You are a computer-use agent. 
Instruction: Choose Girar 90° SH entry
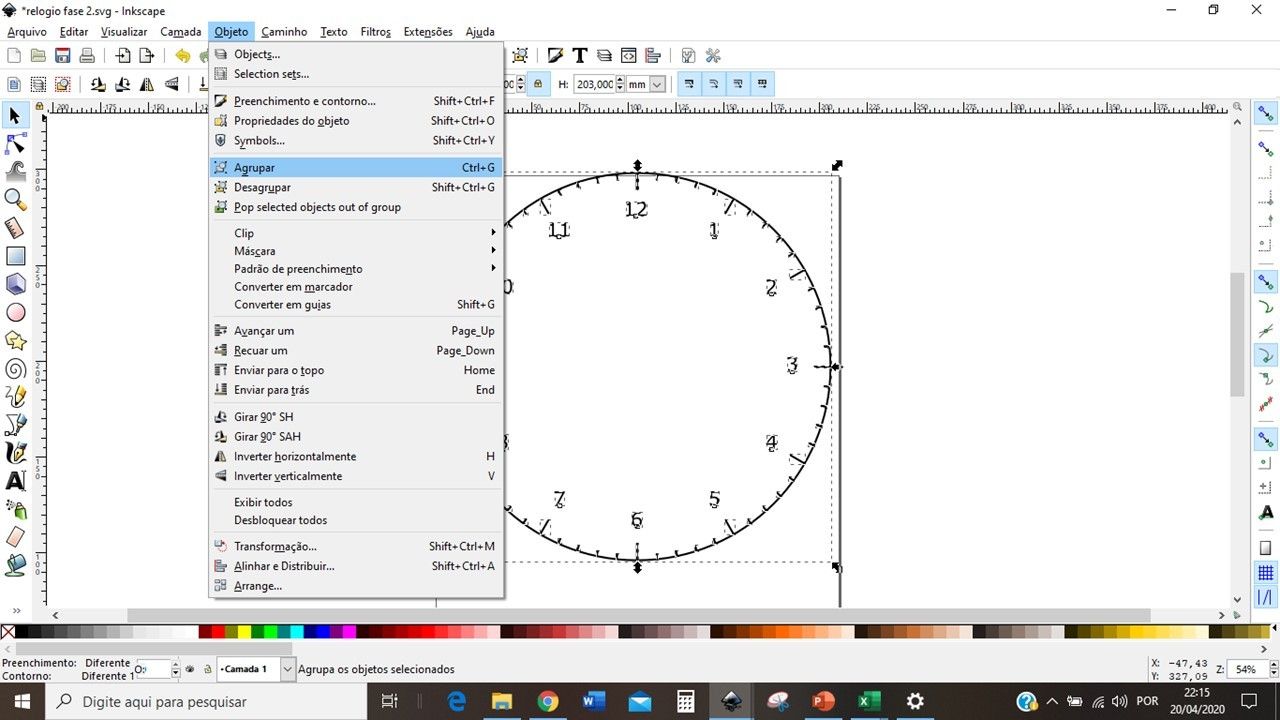tap(356, 417)
